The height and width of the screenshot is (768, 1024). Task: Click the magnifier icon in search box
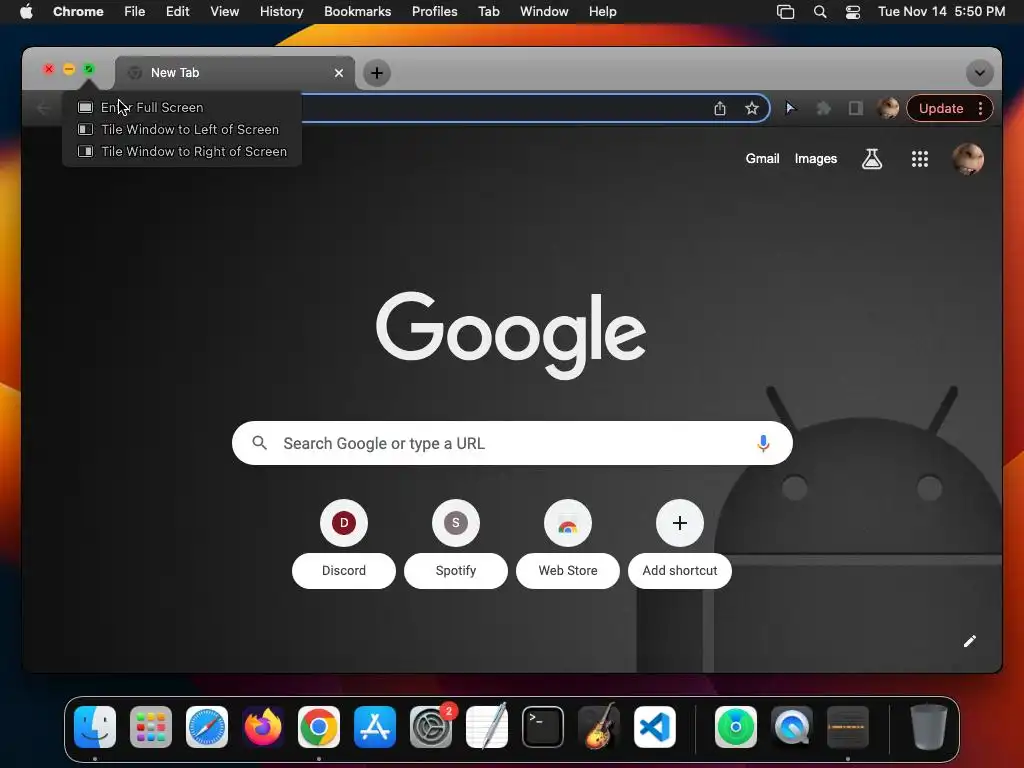(x=259, y=443)
